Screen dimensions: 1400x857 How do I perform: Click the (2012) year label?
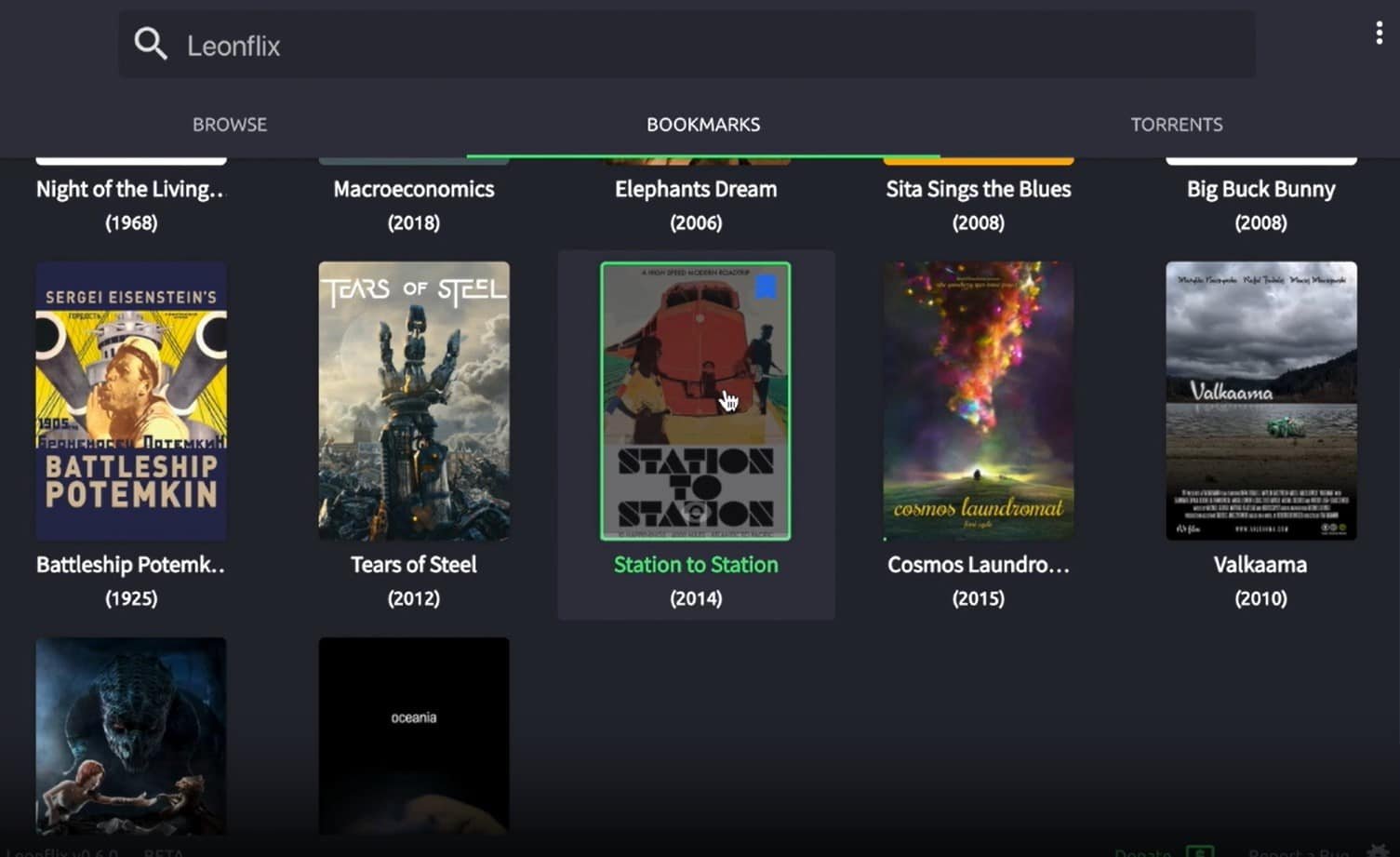coord(414,598)
